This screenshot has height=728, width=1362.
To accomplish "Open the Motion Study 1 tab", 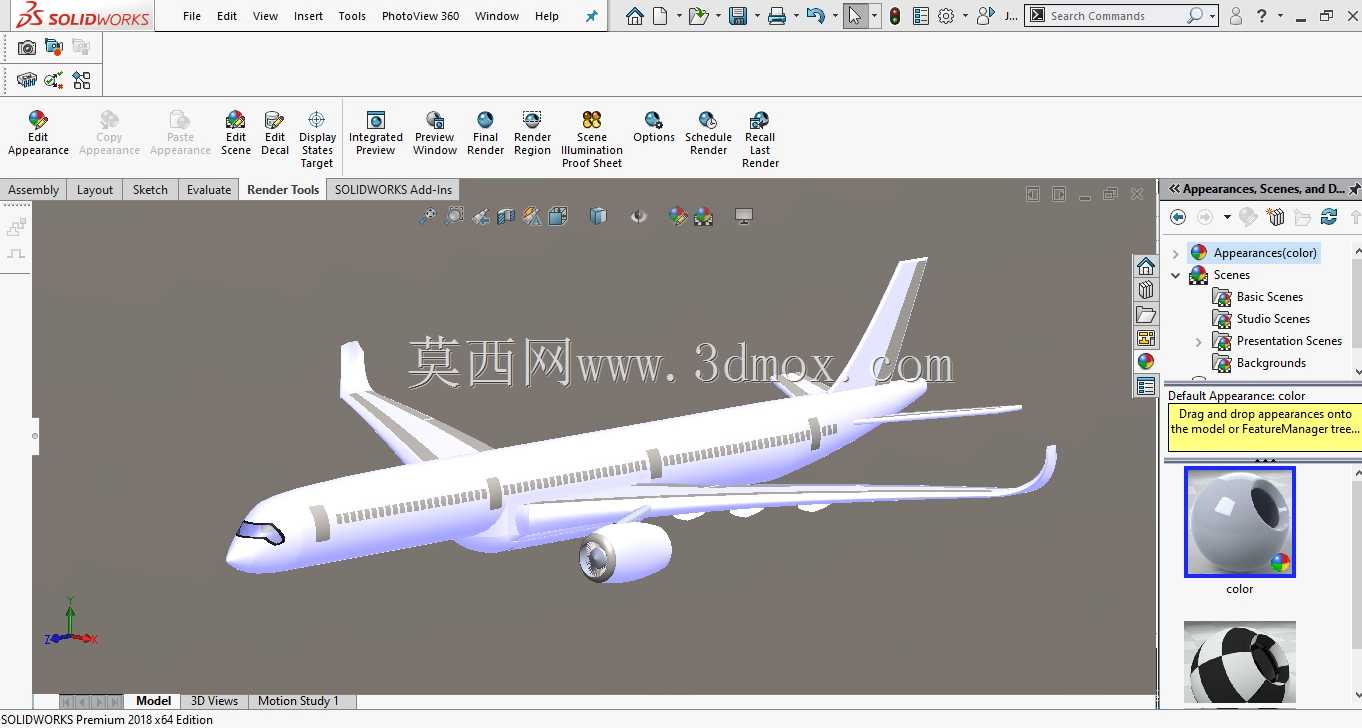I will coord(298,701).
